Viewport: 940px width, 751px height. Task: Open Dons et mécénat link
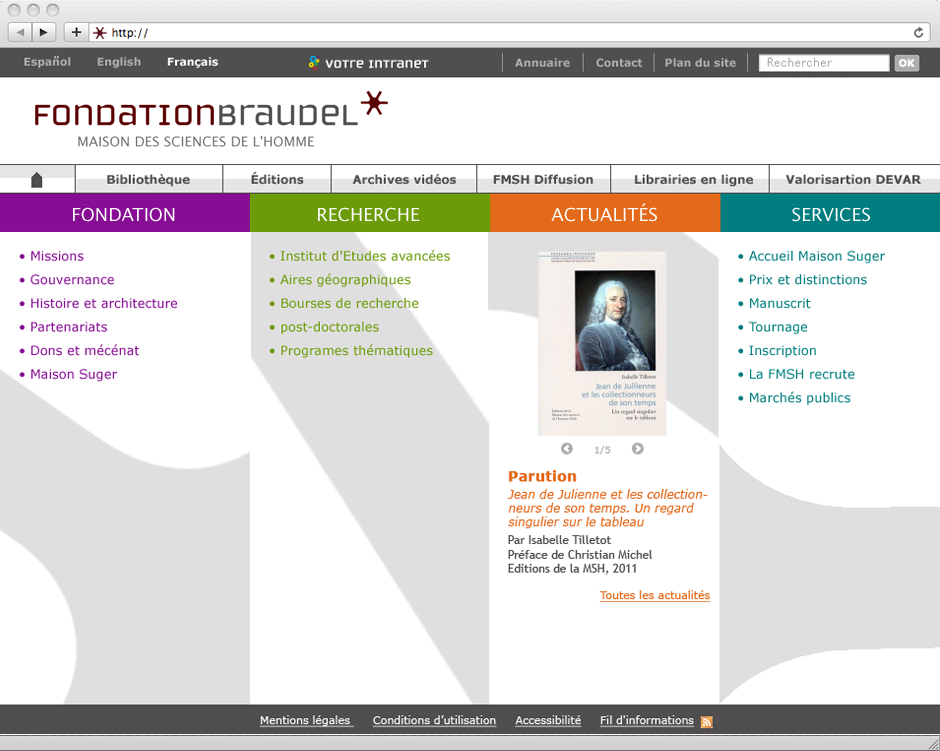85,351
